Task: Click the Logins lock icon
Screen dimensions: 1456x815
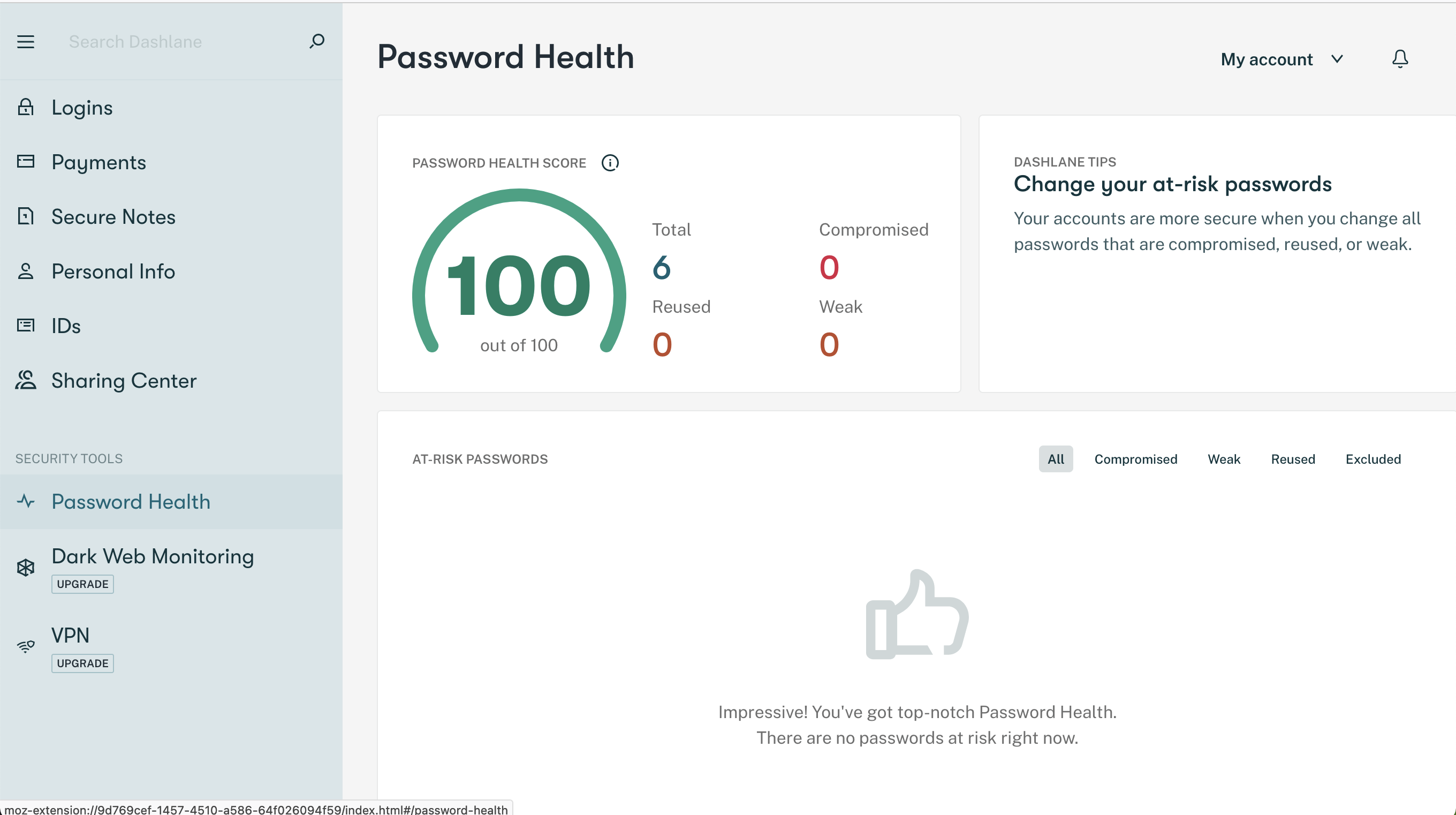Action: tap(26, 107)
